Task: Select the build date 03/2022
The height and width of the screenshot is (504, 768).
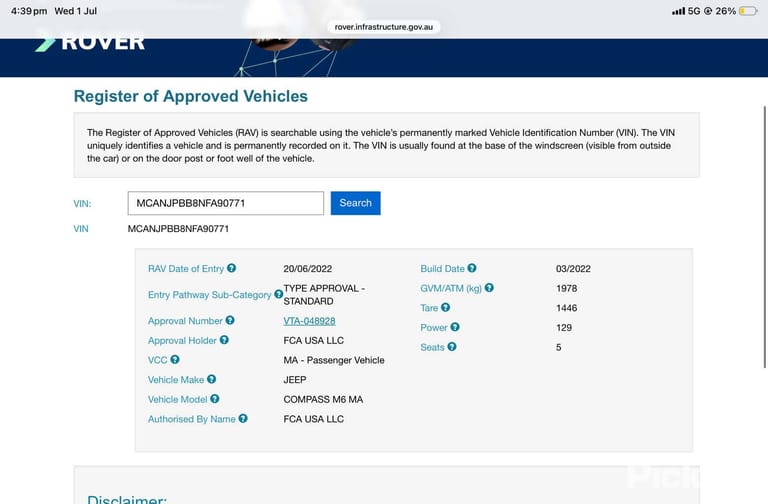Action: [573, 268]
